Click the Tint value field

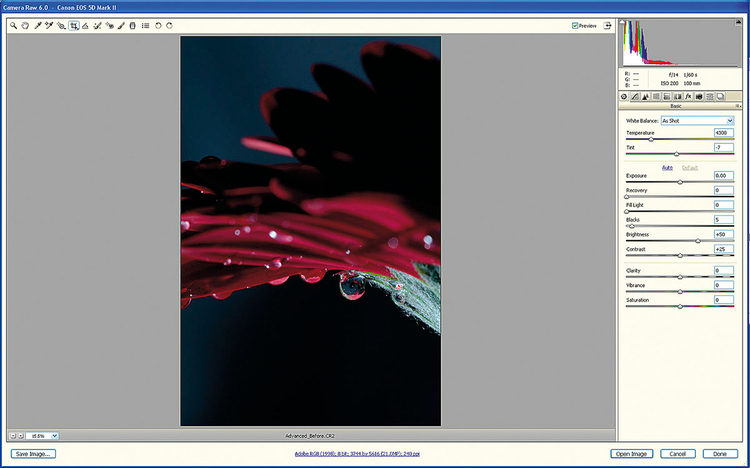click(724, 147)
